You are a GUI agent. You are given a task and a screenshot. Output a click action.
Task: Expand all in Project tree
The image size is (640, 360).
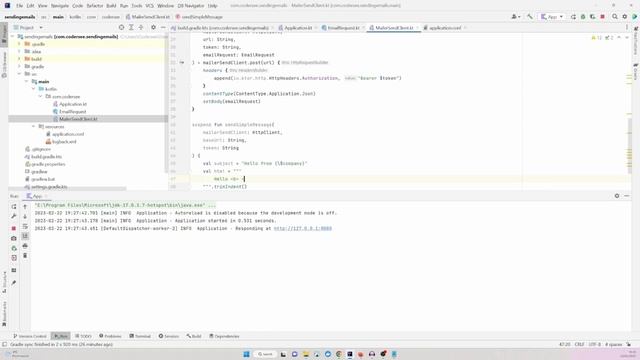(x=131, y=27)
